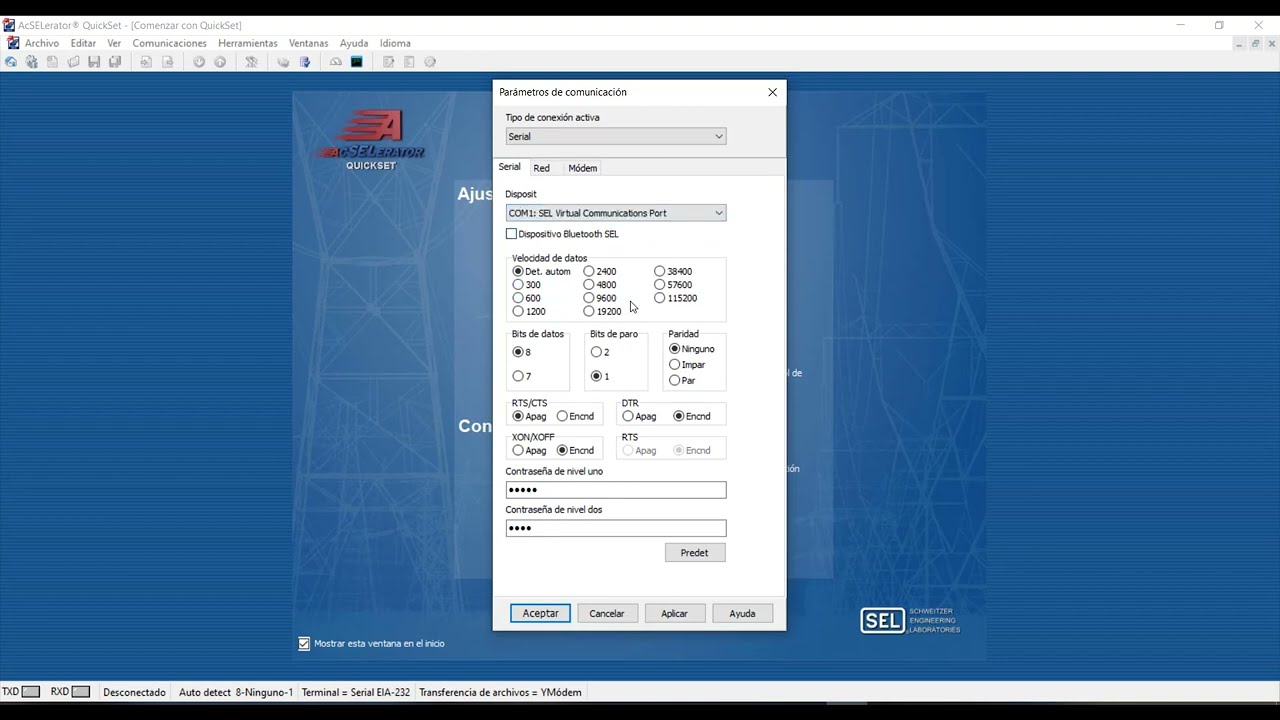
Task: Set Paridad to Par
Action: [x=675, y=380]
